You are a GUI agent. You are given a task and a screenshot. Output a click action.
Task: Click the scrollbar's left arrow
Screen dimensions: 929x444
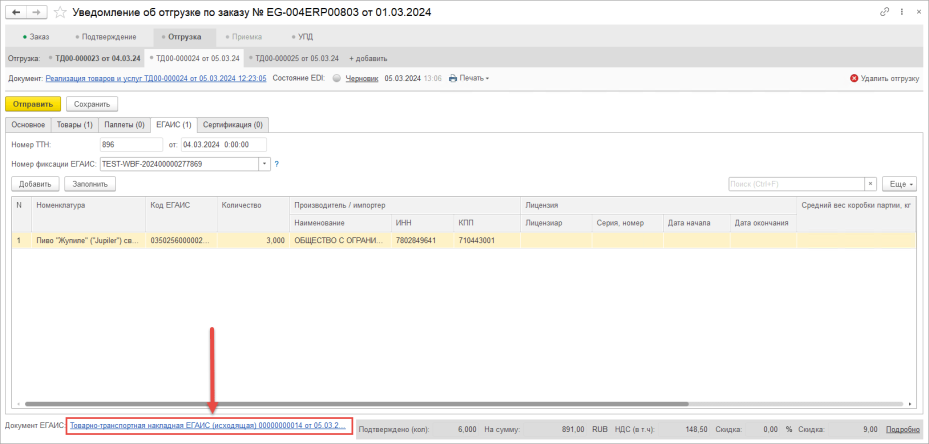point(18,404)
